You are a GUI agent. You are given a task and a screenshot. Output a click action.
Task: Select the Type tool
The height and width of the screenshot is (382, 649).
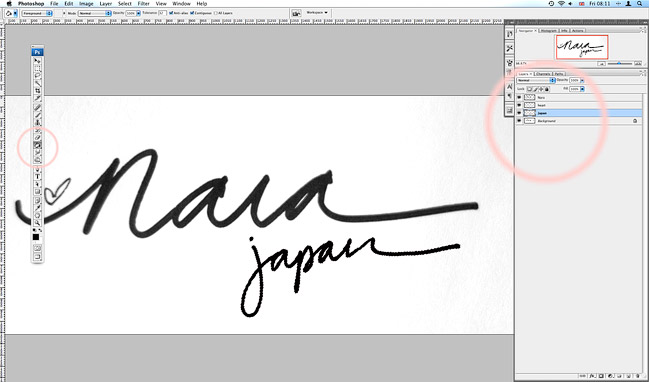coord(37,177)
